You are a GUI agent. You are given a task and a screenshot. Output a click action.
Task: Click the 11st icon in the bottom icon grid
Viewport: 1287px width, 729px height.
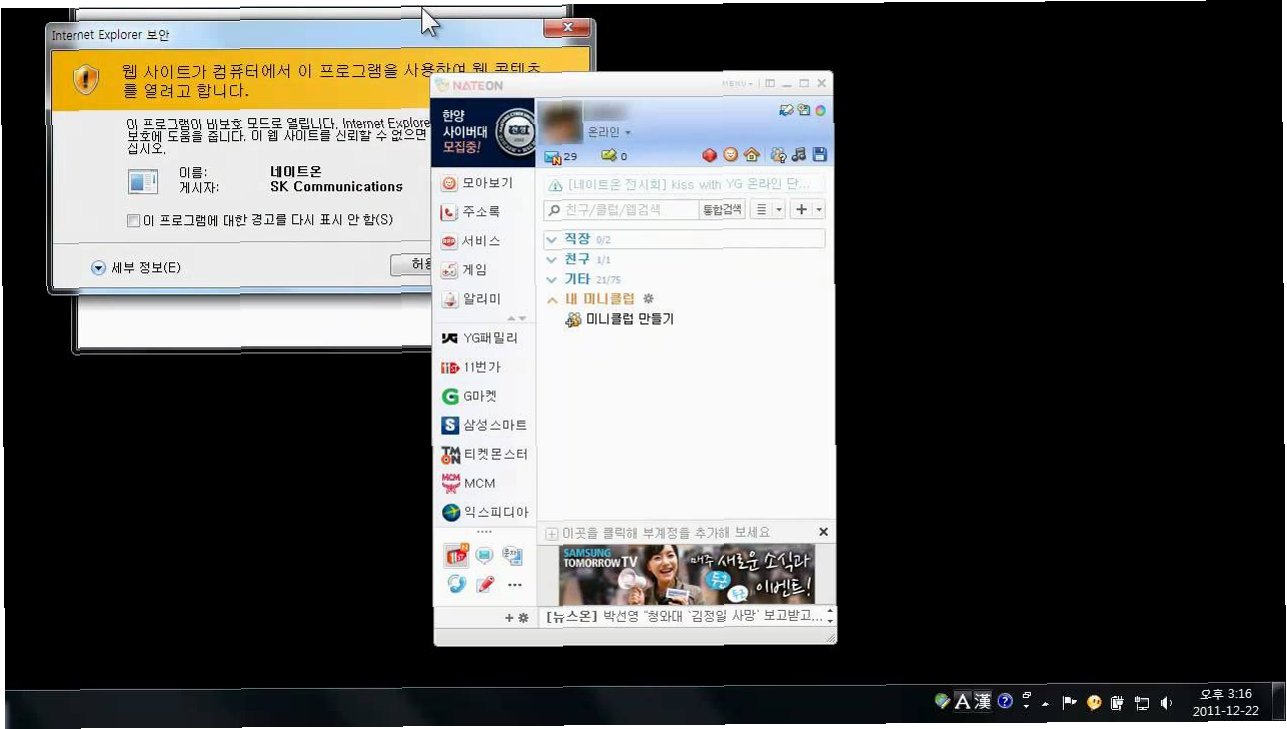457,555
